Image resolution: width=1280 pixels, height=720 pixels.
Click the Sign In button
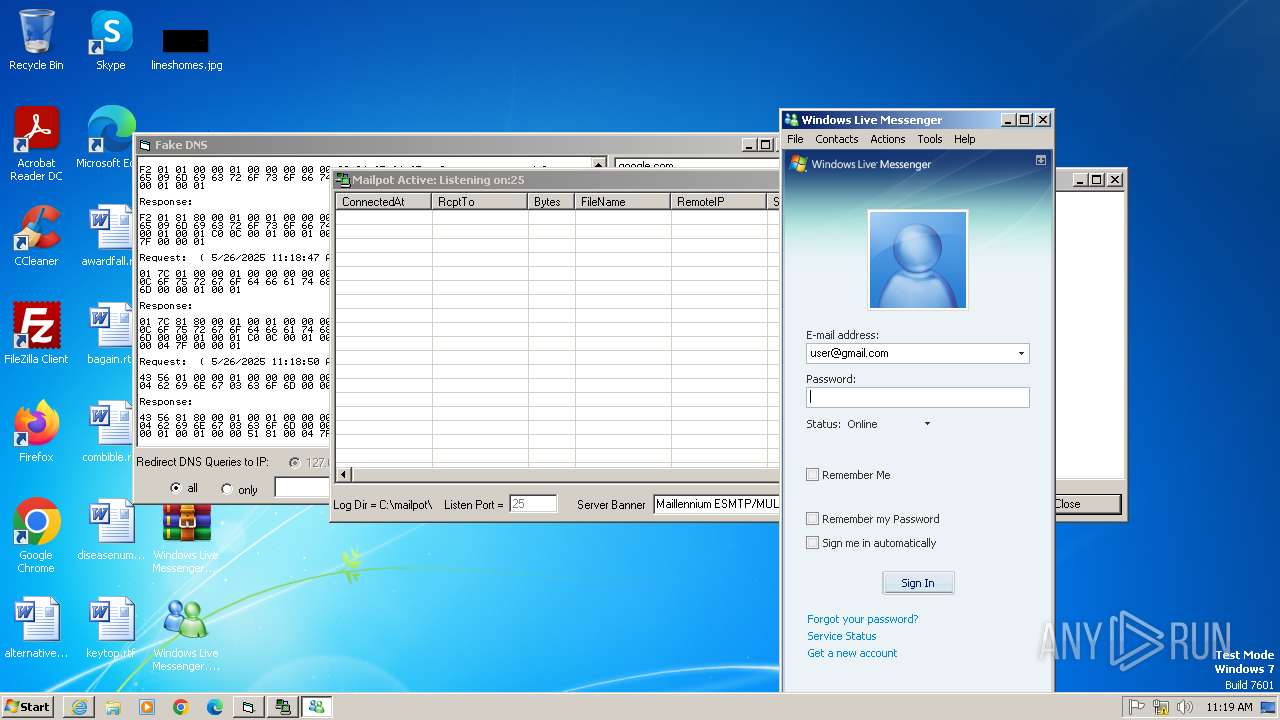click(918, 583)
